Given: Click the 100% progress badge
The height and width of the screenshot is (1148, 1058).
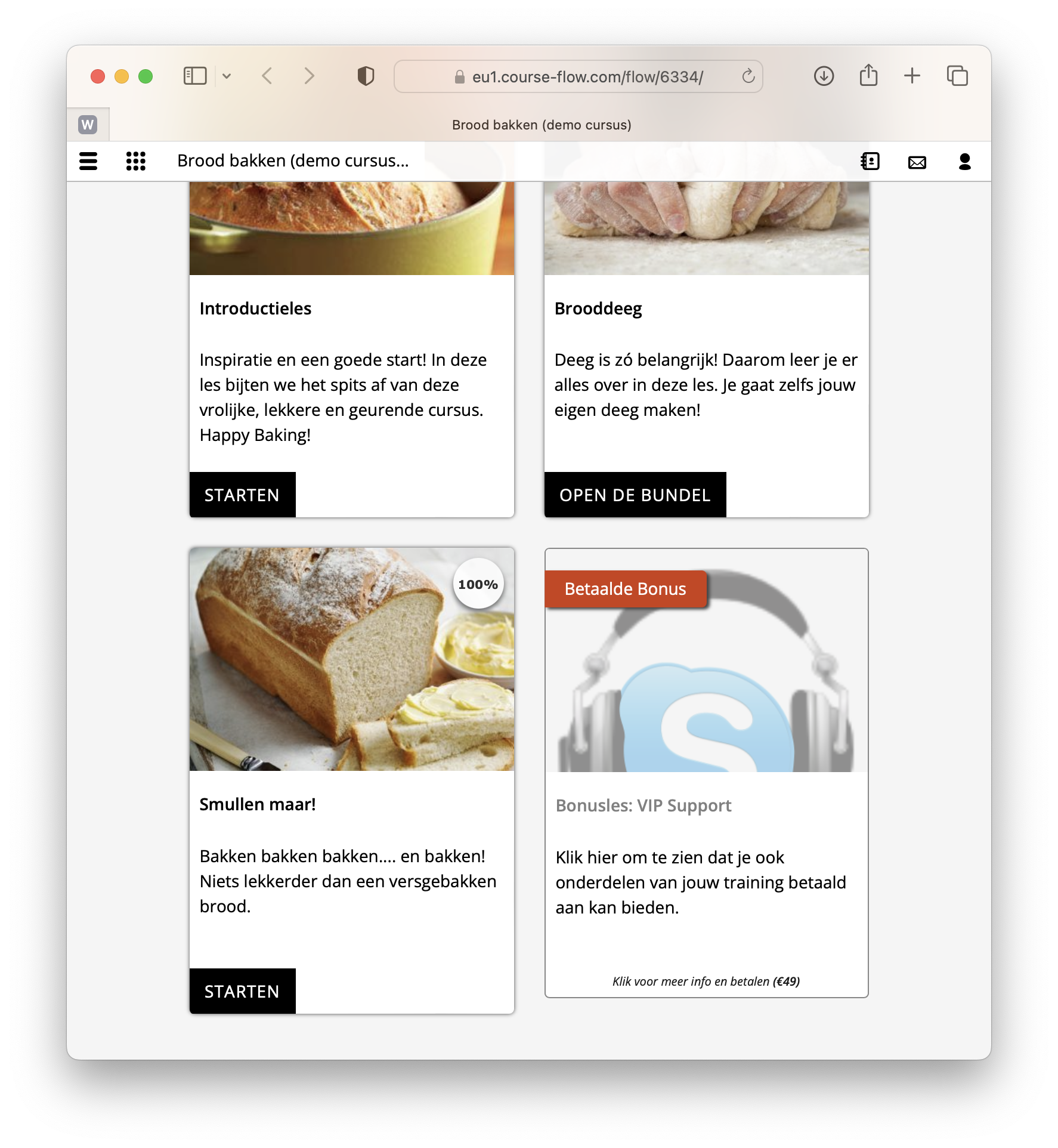Looking at the screenshot, I should (478, 584).
